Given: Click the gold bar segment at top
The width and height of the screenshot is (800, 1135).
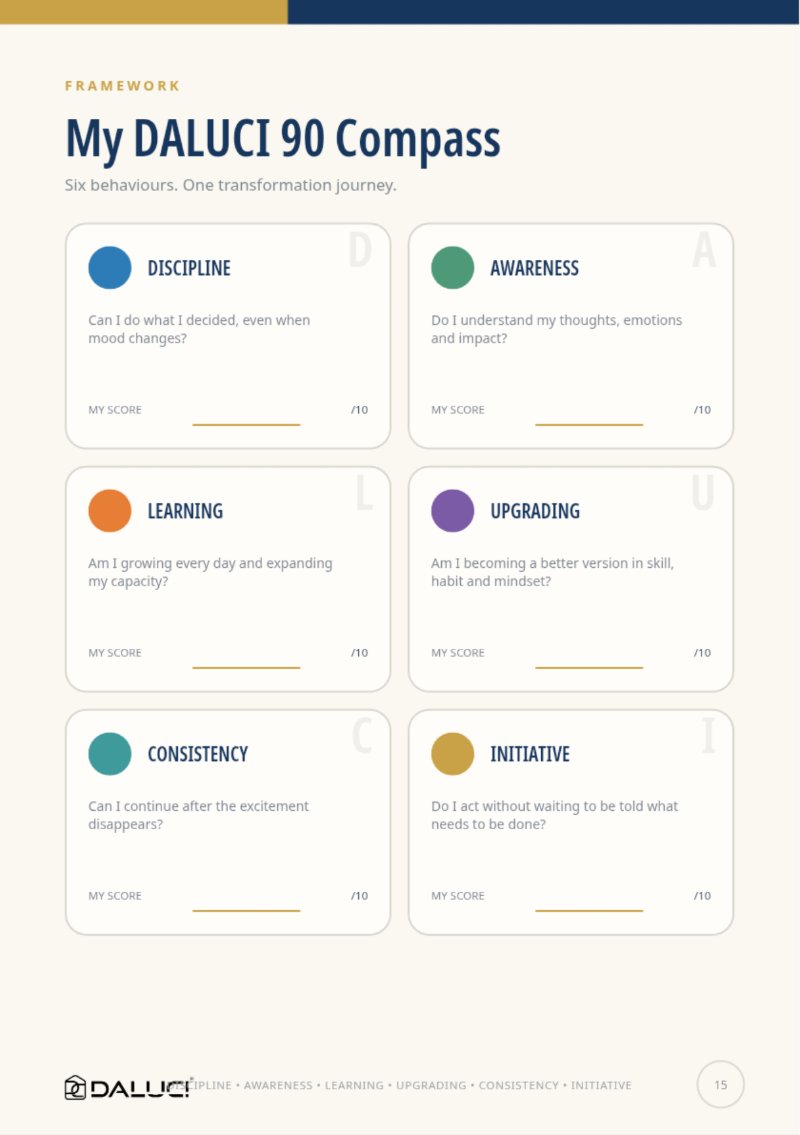Looking at the screenshot, I should 144,12.
